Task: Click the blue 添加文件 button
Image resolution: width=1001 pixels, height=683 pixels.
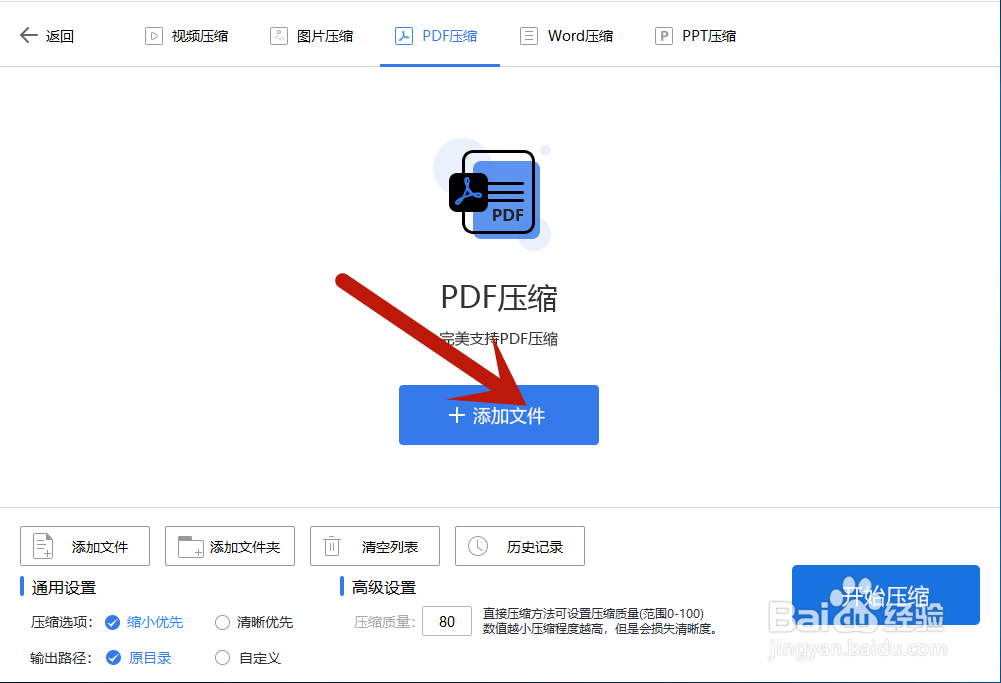Action: coord(498,414)
